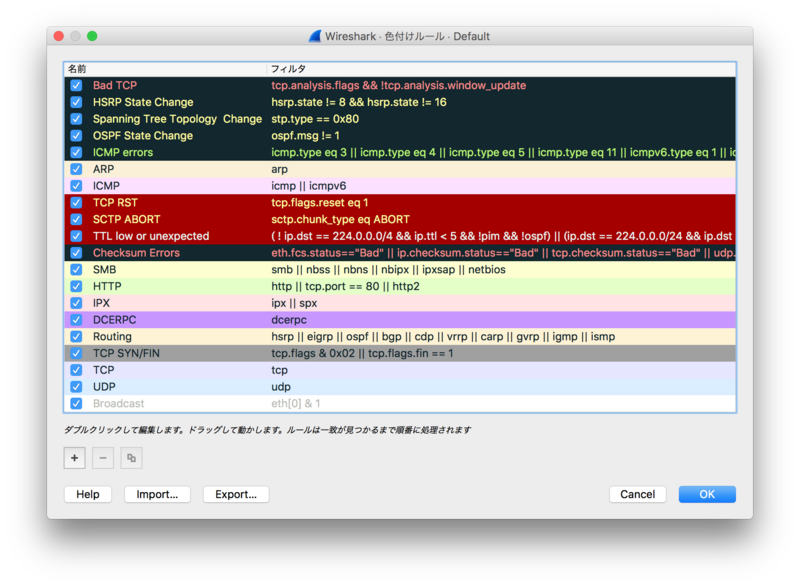Click the filter http || tcp.port == 80 || http2

point(345,286)
